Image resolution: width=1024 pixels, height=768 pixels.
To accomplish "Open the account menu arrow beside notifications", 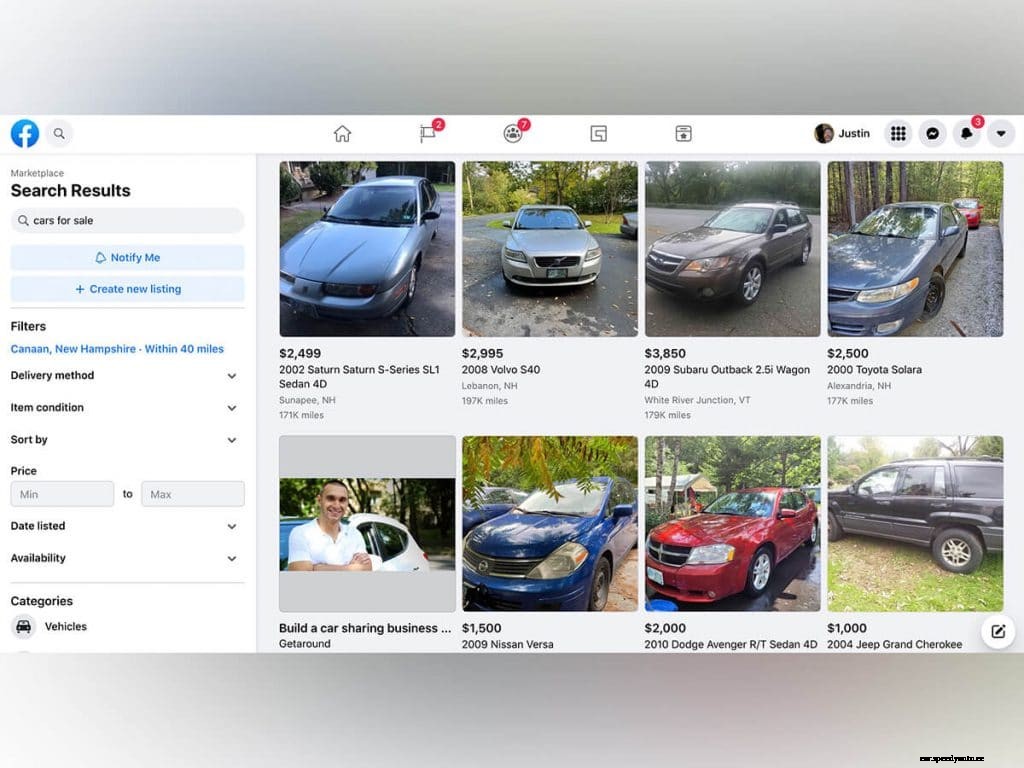I will [1000, 133].
